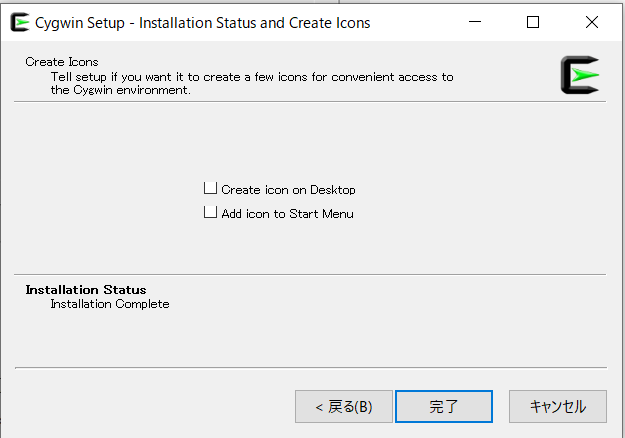The width and height of the screenshot is (625, 438).
Task: Click the separator line above Installation Status
Action: tap(312, 274)
